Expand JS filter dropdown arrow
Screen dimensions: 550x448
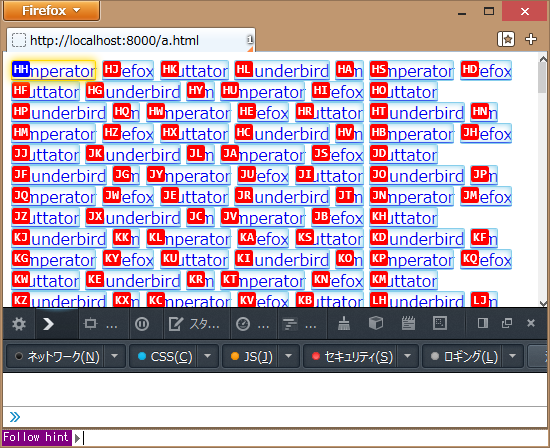289,356
